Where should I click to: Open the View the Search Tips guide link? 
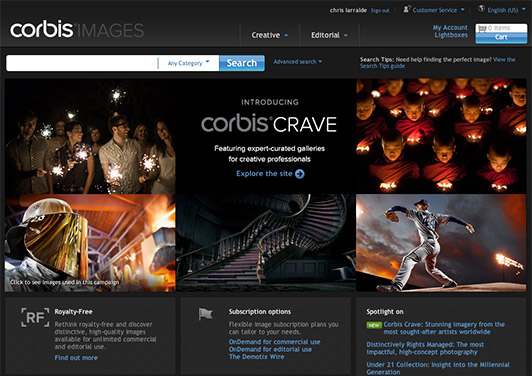438,62
